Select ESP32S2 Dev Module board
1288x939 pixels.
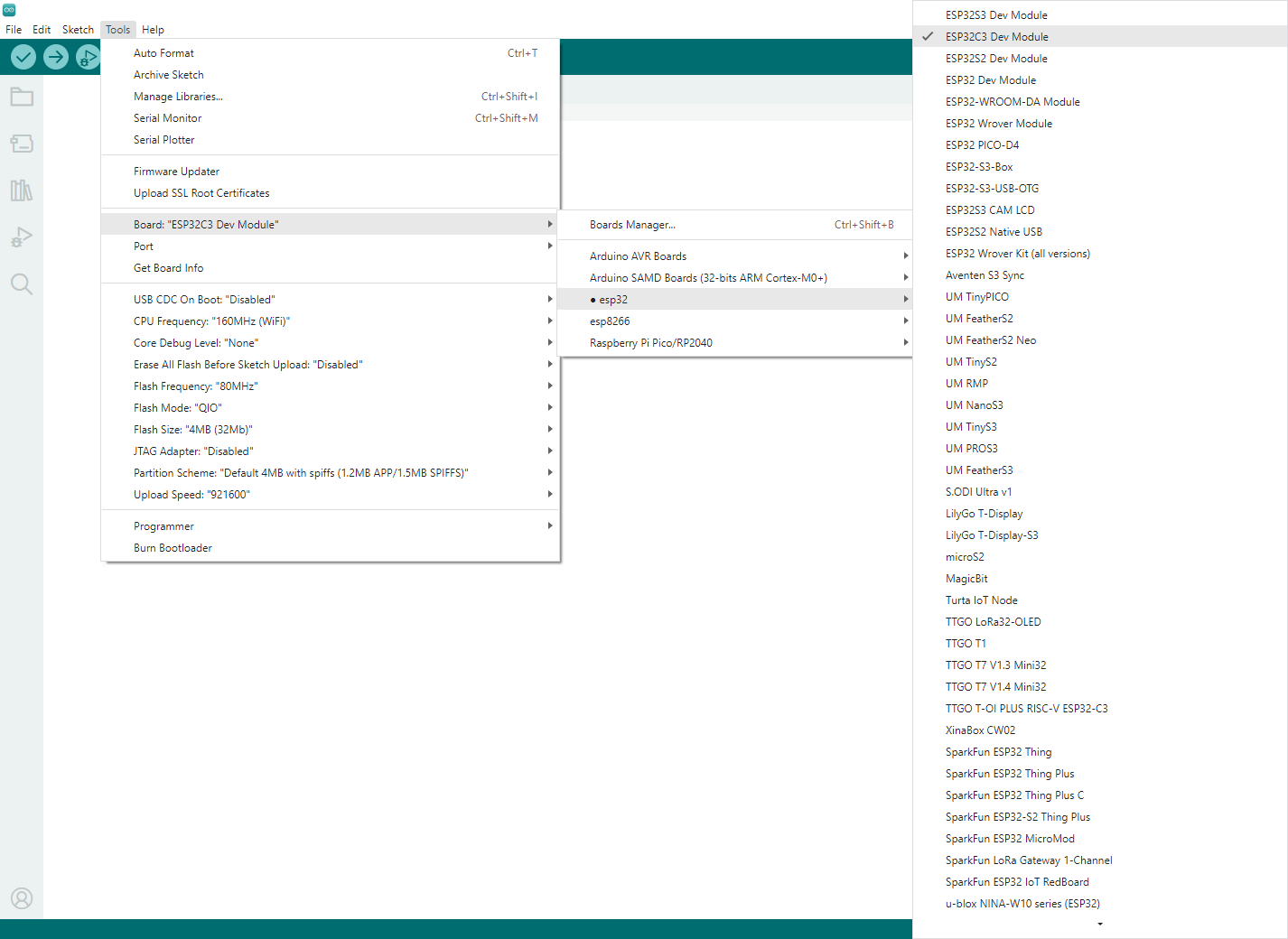tap(1100, 59)
